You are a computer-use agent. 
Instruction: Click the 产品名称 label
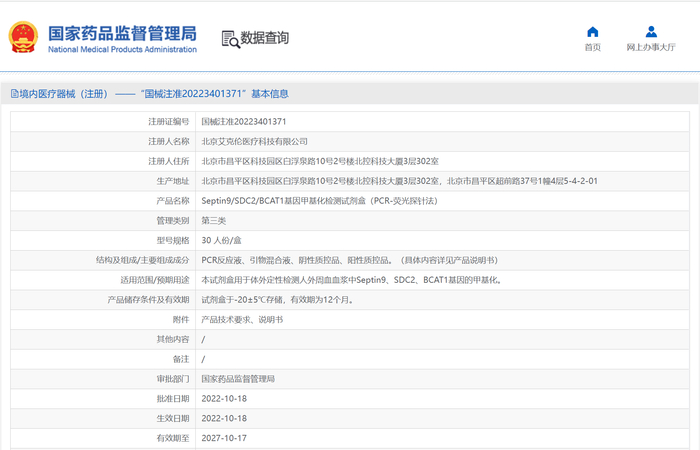pos(173,201)
